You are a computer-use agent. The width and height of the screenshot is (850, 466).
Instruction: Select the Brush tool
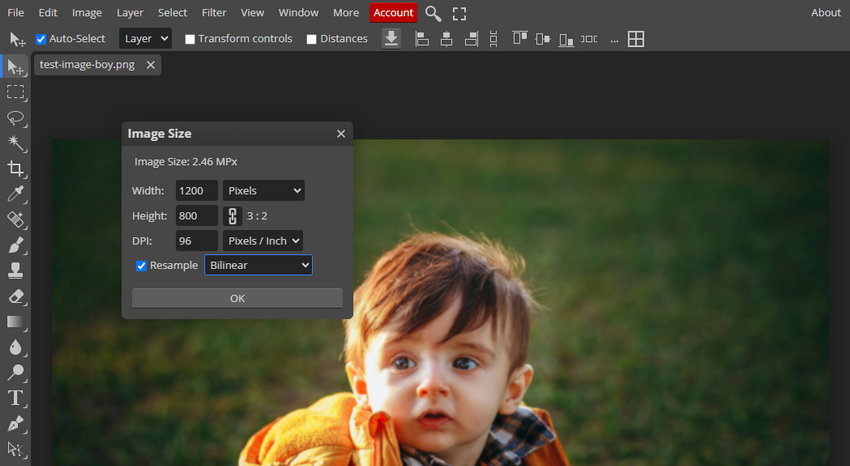click(x=15, y=245)
